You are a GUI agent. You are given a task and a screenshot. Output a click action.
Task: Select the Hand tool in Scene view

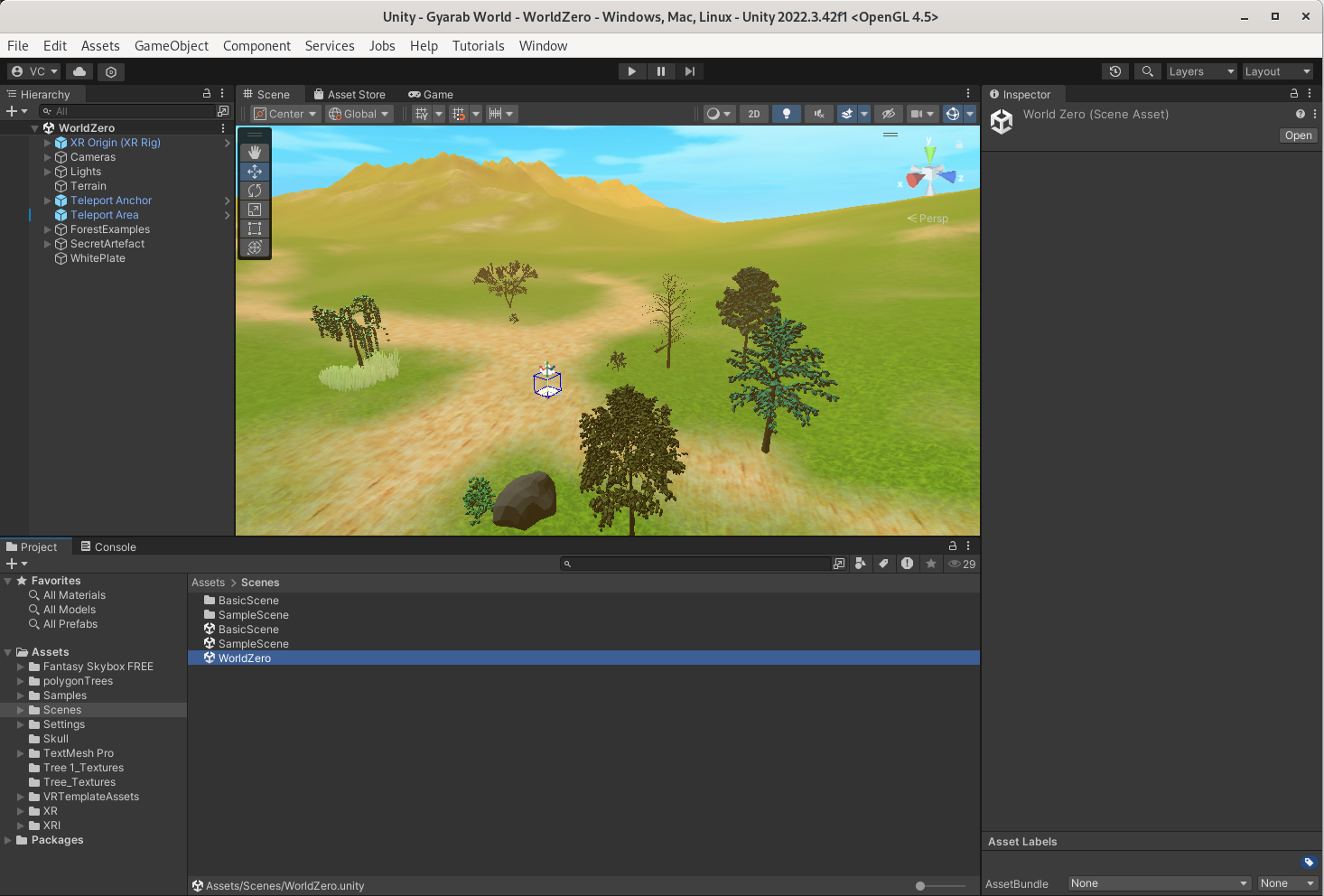point(255,153)
